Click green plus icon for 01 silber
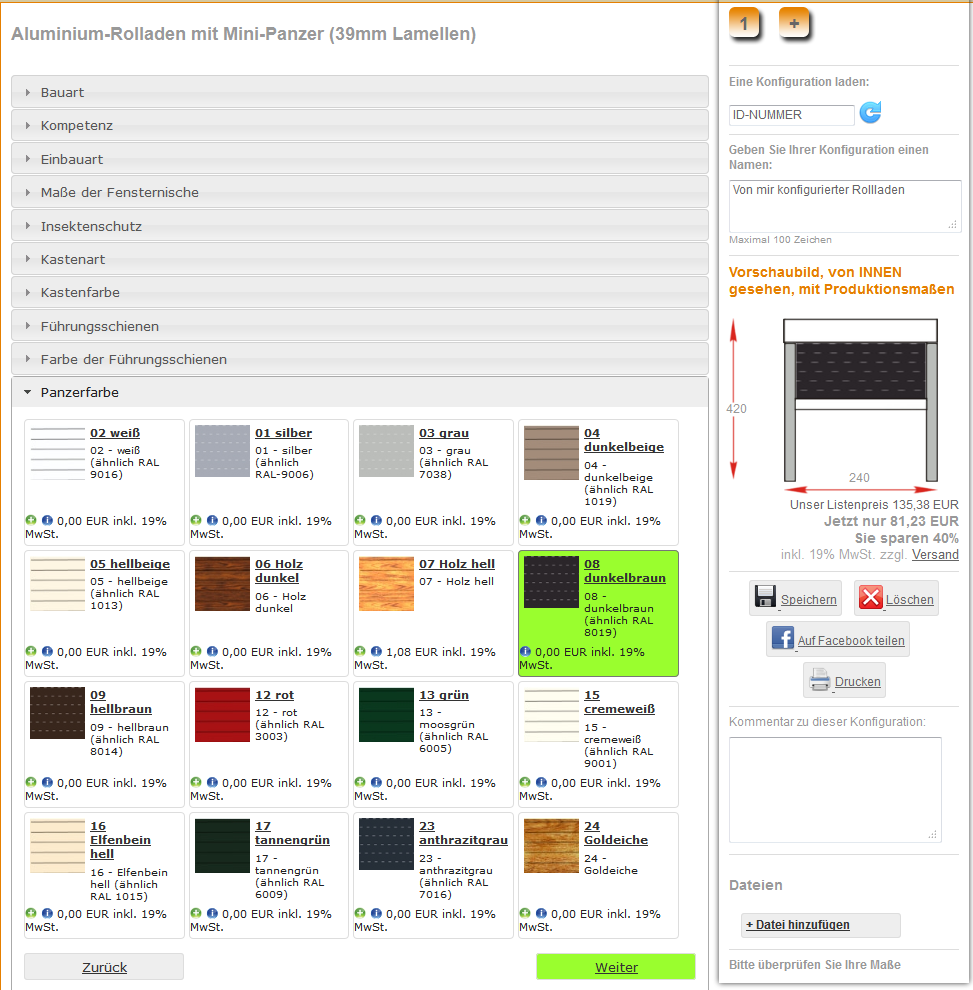 coord(196,520)
